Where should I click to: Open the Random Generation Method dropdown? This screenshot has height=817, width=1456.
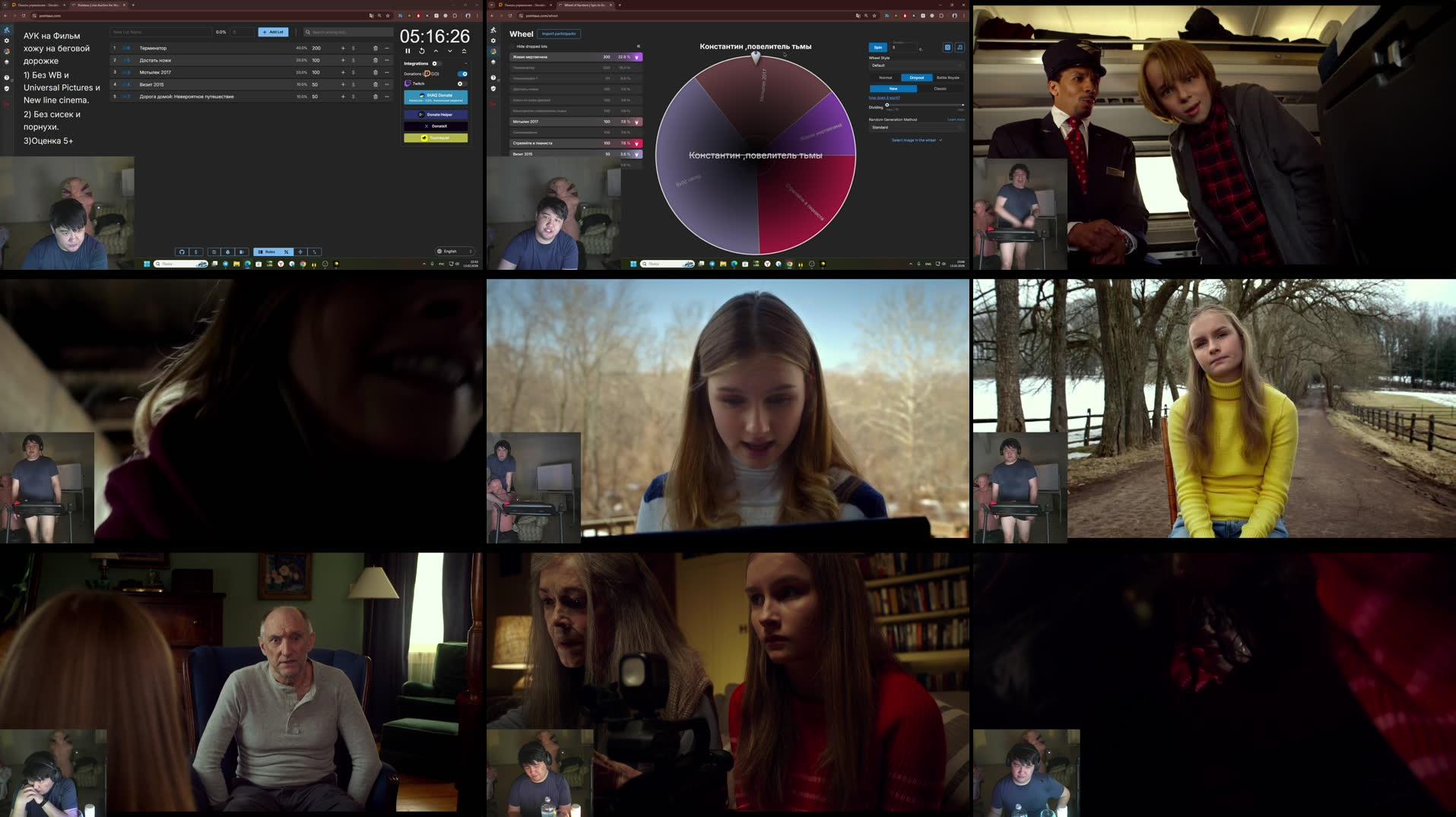916,128
